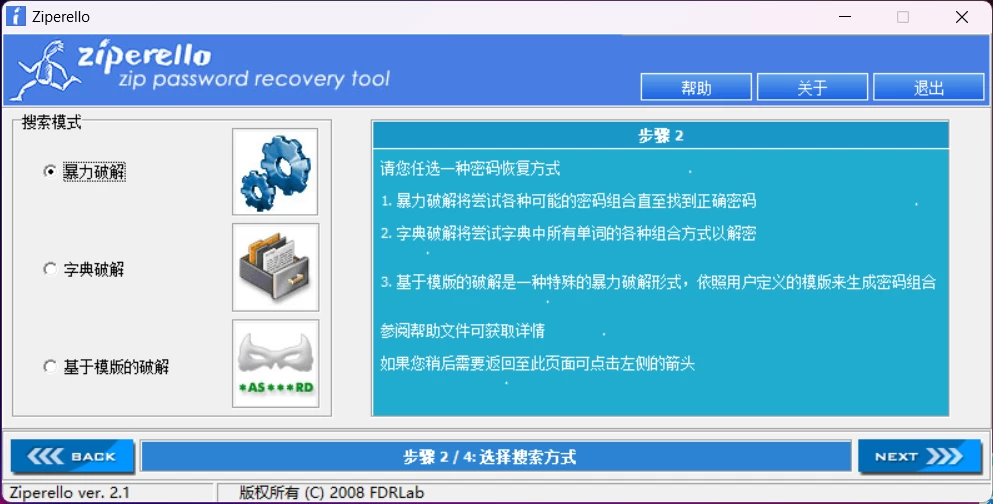The image size is (993, 504).
Task: Click the blue gears brute-force icon
Action: [275, 172]
